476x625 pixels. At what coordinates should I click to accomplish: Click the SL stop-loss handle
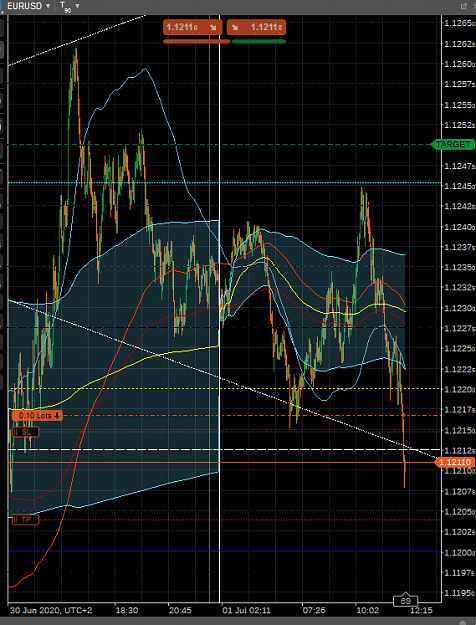coord(25,432)
